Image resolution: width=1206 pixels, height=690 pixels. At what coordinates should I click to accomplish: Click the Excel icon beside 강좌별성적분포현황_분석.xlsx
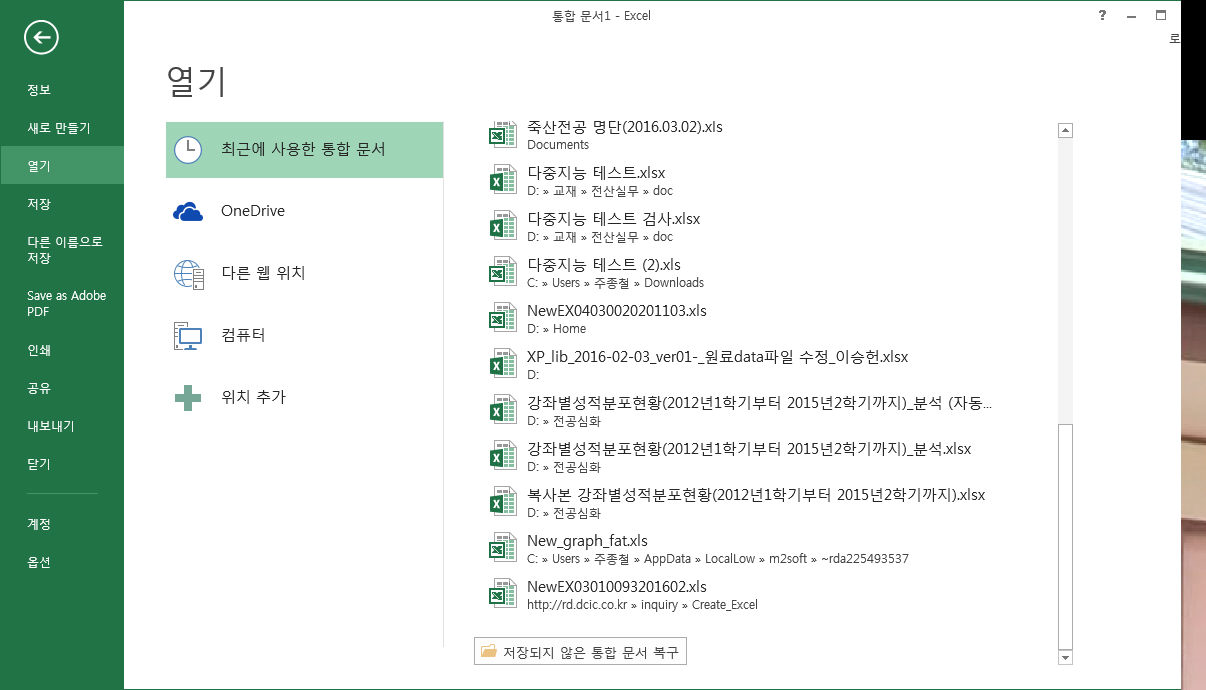tap(501, 456)
